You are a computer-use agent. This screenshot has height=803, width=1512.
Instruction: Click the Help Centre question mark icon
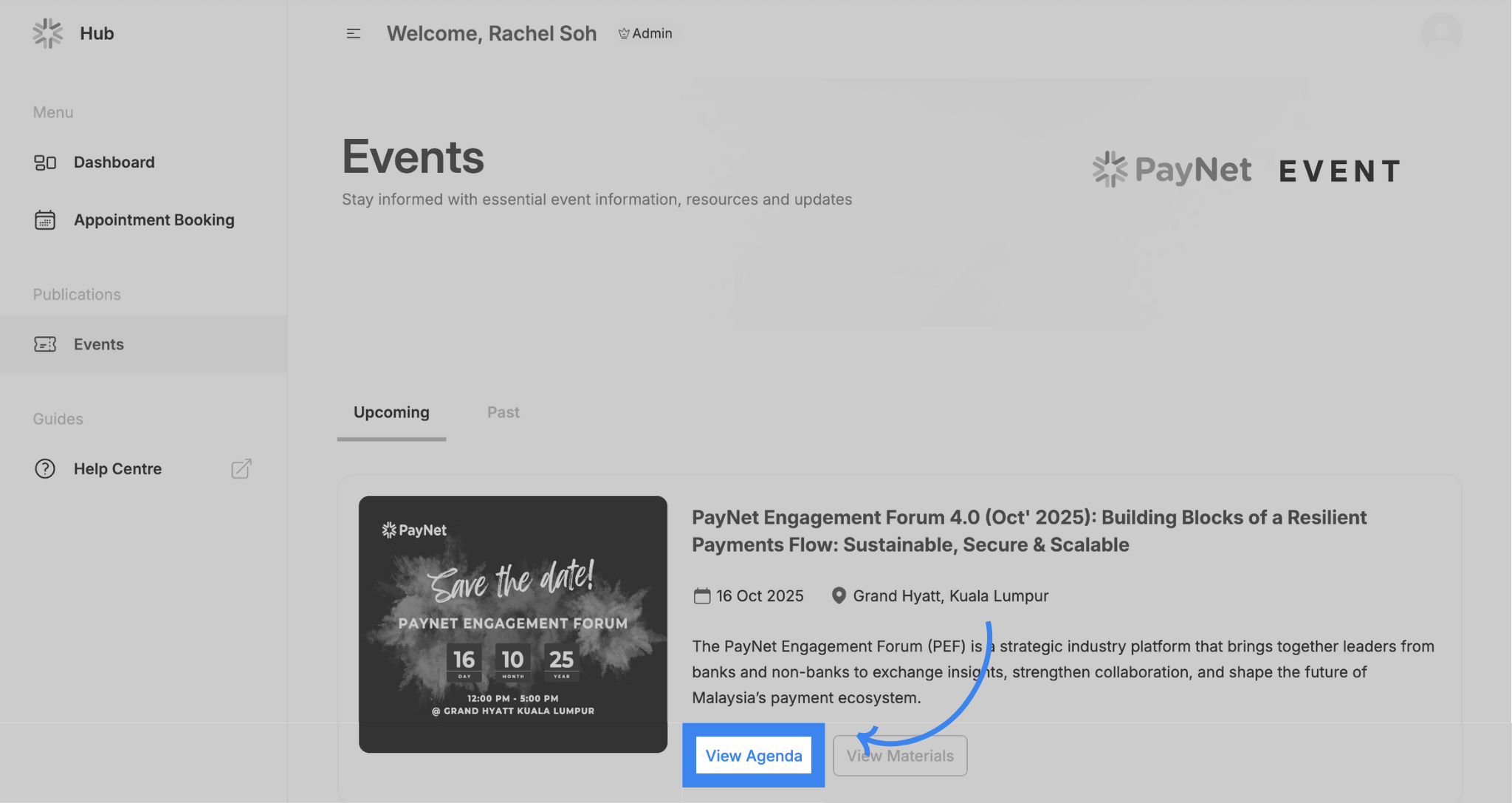44,468
